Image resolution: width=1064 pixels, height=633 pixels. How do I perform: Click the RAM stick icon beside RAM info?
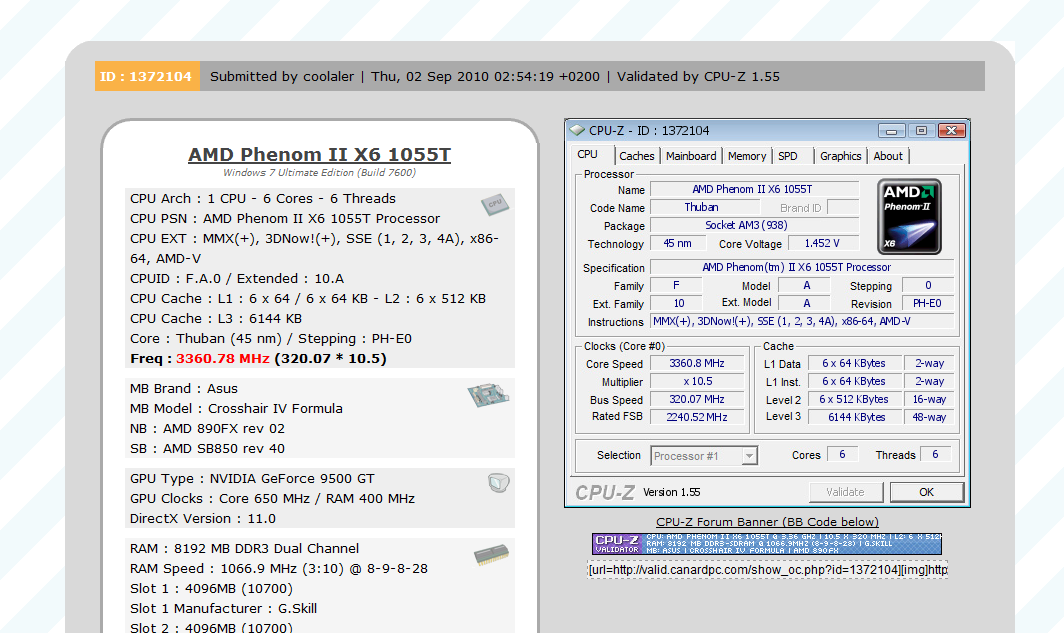pos(491,554)
